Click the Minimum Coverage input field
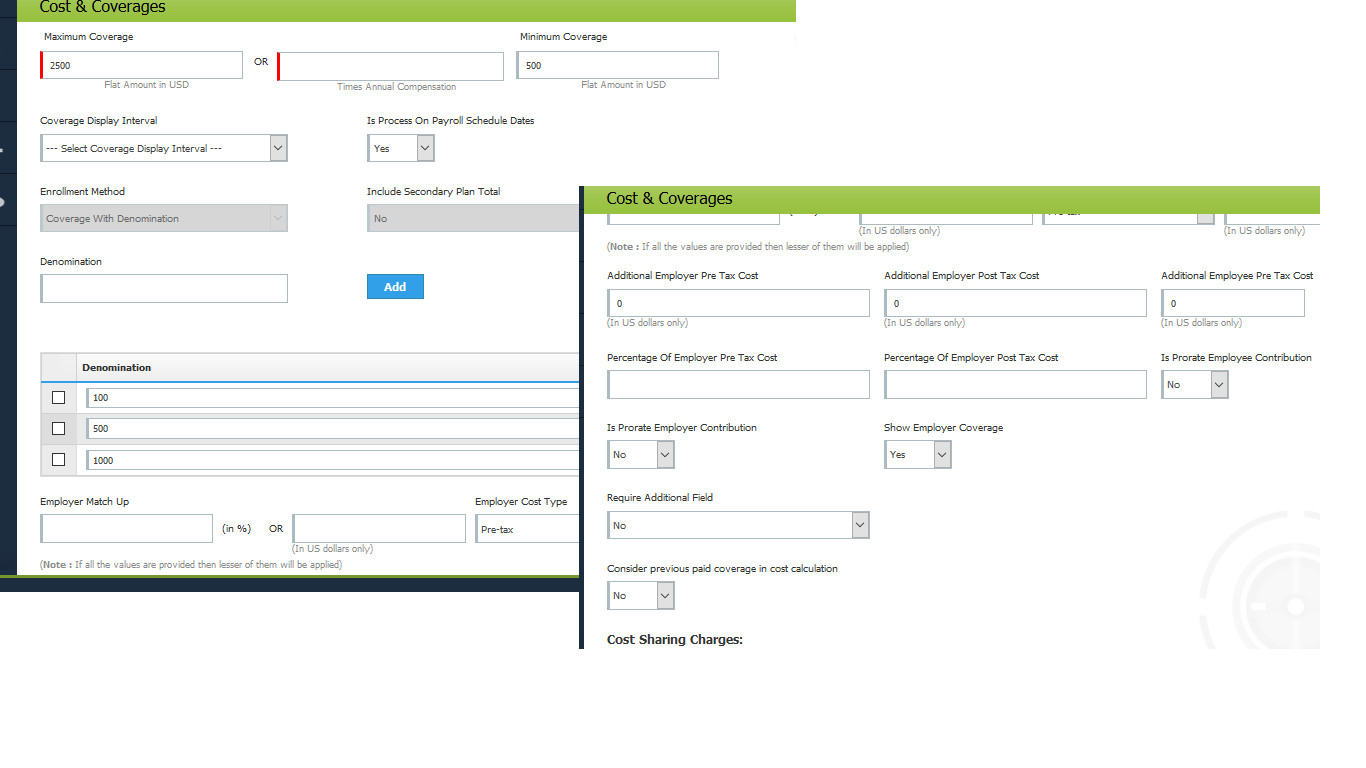 617,65
